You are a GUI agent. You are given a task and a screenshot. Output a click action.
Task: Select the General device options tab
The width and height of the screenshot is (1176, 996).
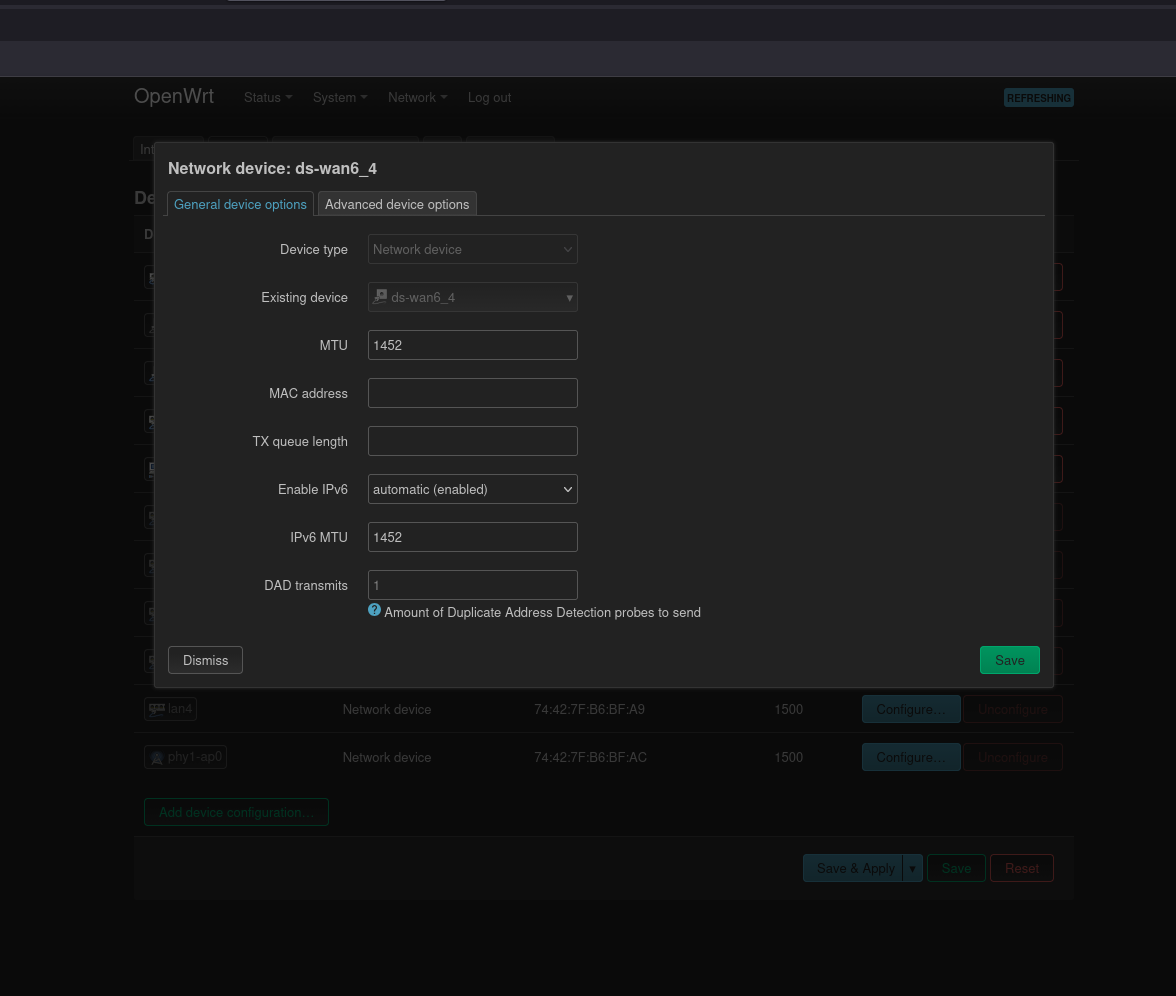[240, 204]
